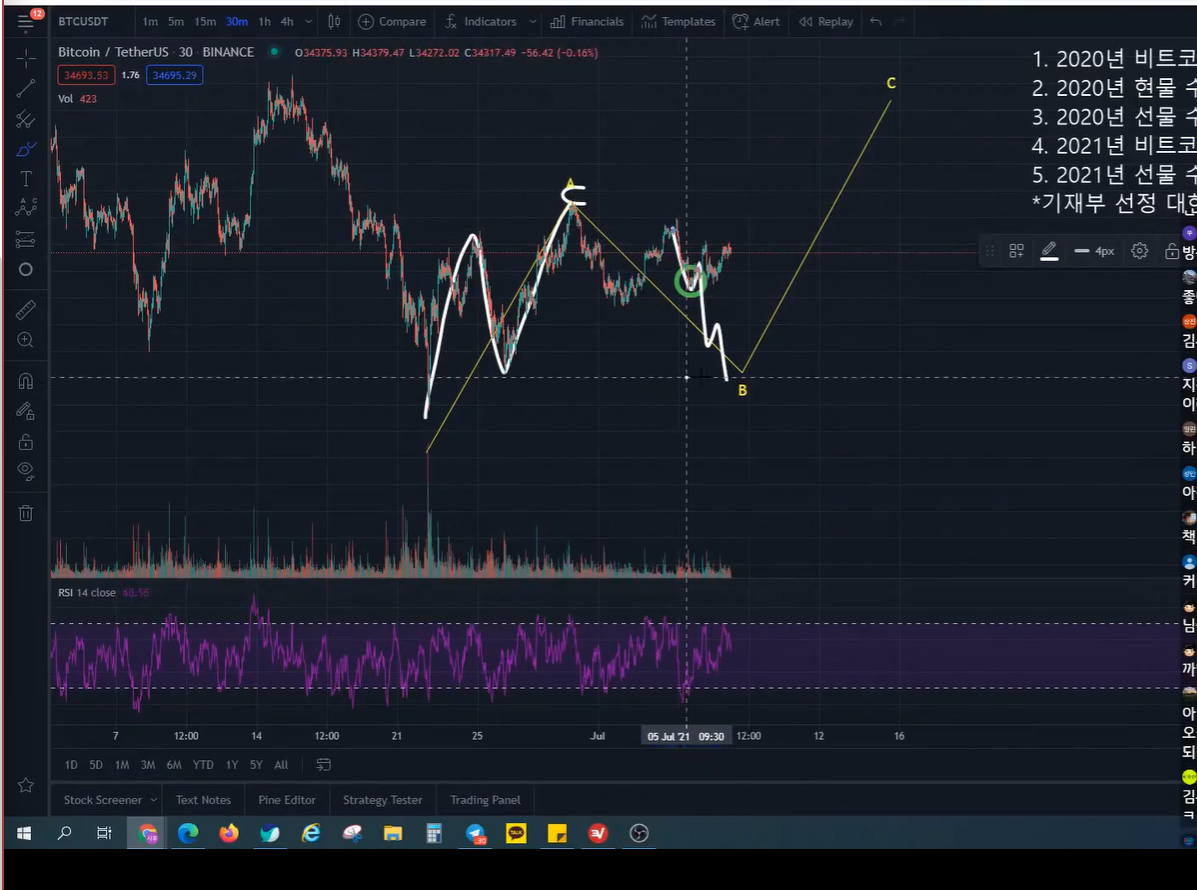Open drawing templates in floating toolbar

click(1016, 250)
